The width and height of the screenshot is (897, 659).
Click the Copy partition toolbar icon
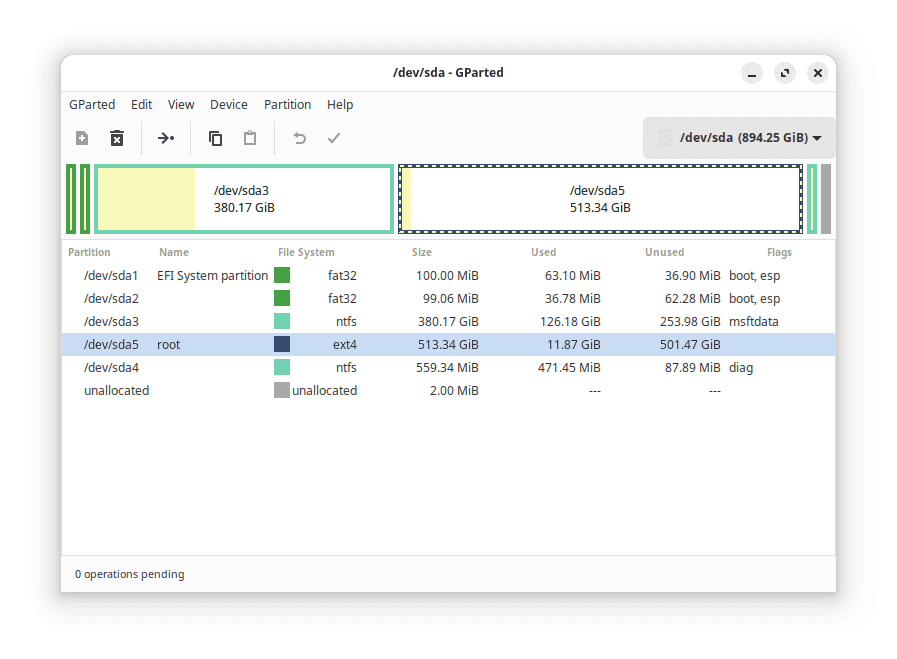[x=215, y=138]
